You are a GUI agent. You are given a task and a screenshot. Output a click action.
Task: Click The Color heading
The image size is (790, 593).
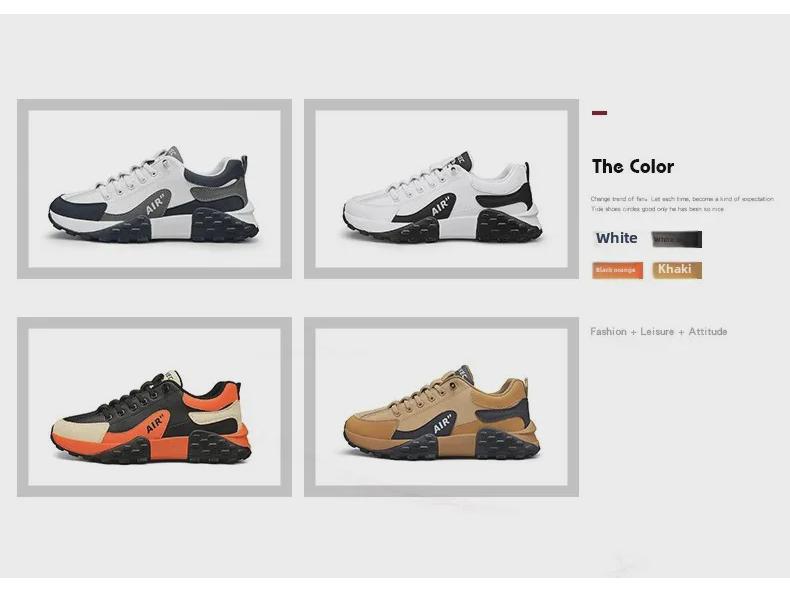(x=633, y=167)
